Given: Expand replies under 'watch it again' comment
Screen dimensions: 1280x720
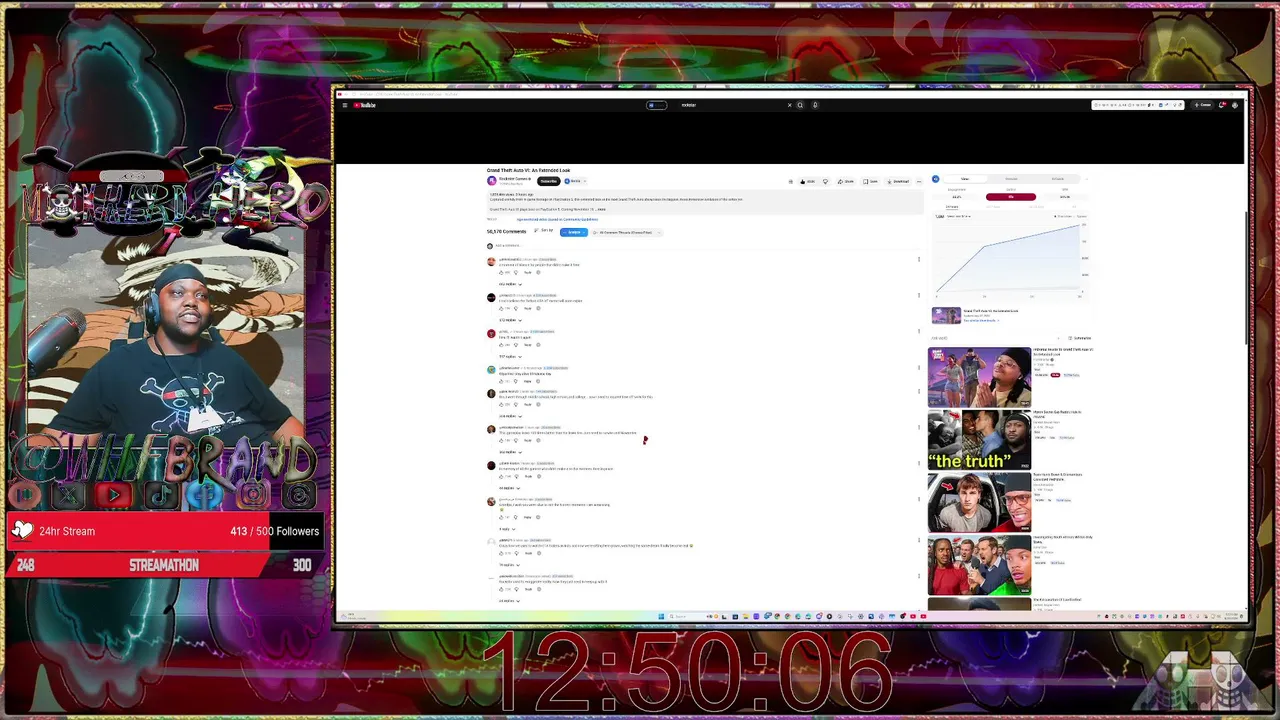Looking at the screenshot, I should 510,356.
